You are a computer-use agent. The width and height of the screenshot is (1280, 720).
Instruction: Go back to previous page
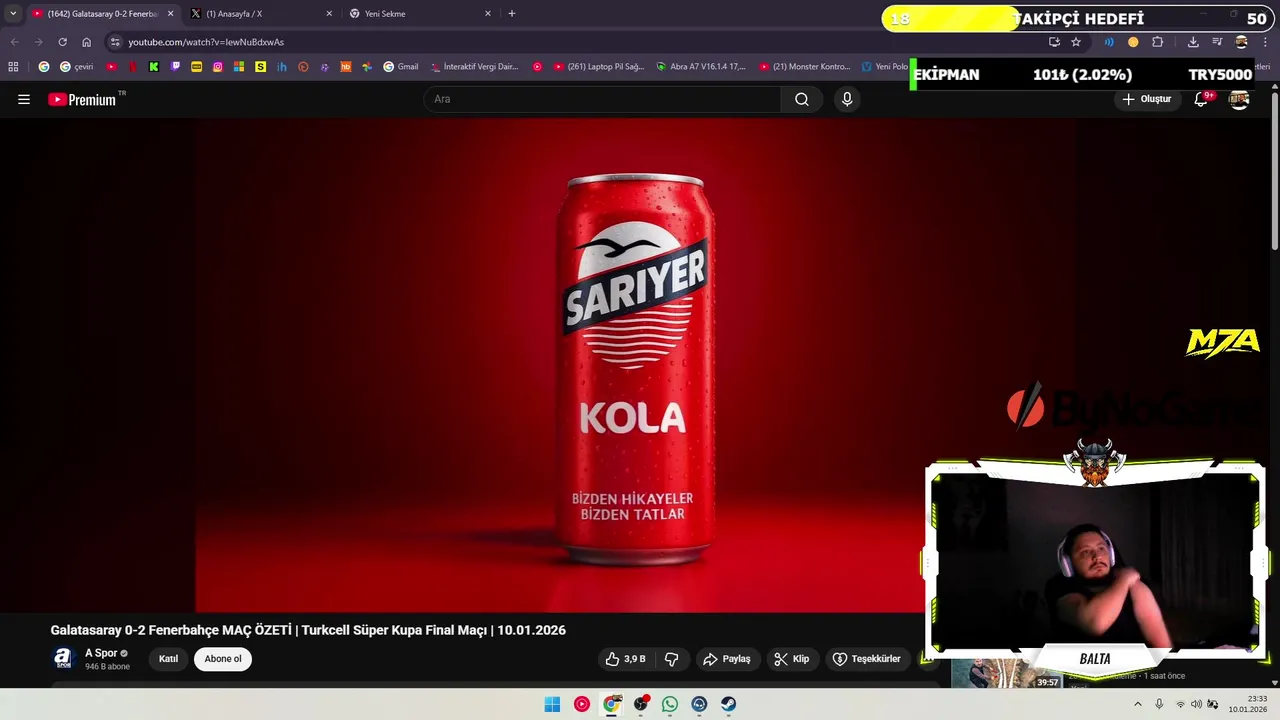[14, 42]
